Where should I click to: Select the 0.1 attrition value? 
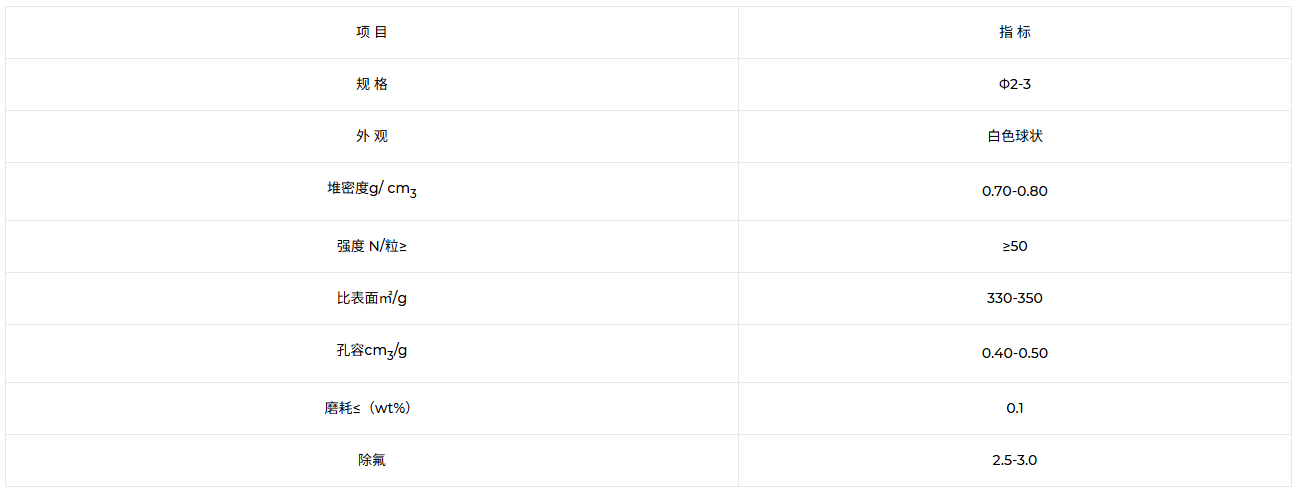pyautogui.click(x=1015, y=408)
